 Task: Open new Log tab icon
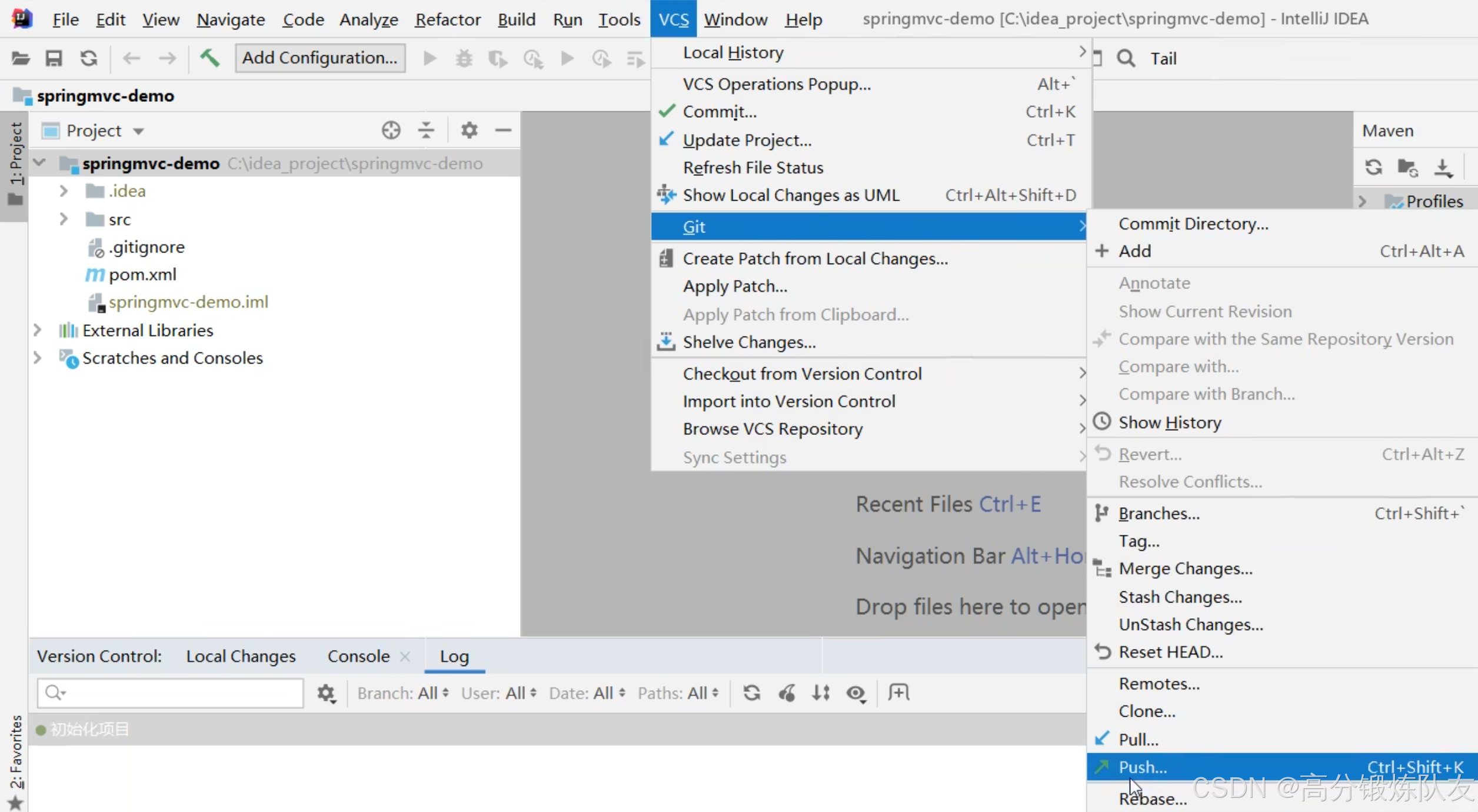(898, 693)
